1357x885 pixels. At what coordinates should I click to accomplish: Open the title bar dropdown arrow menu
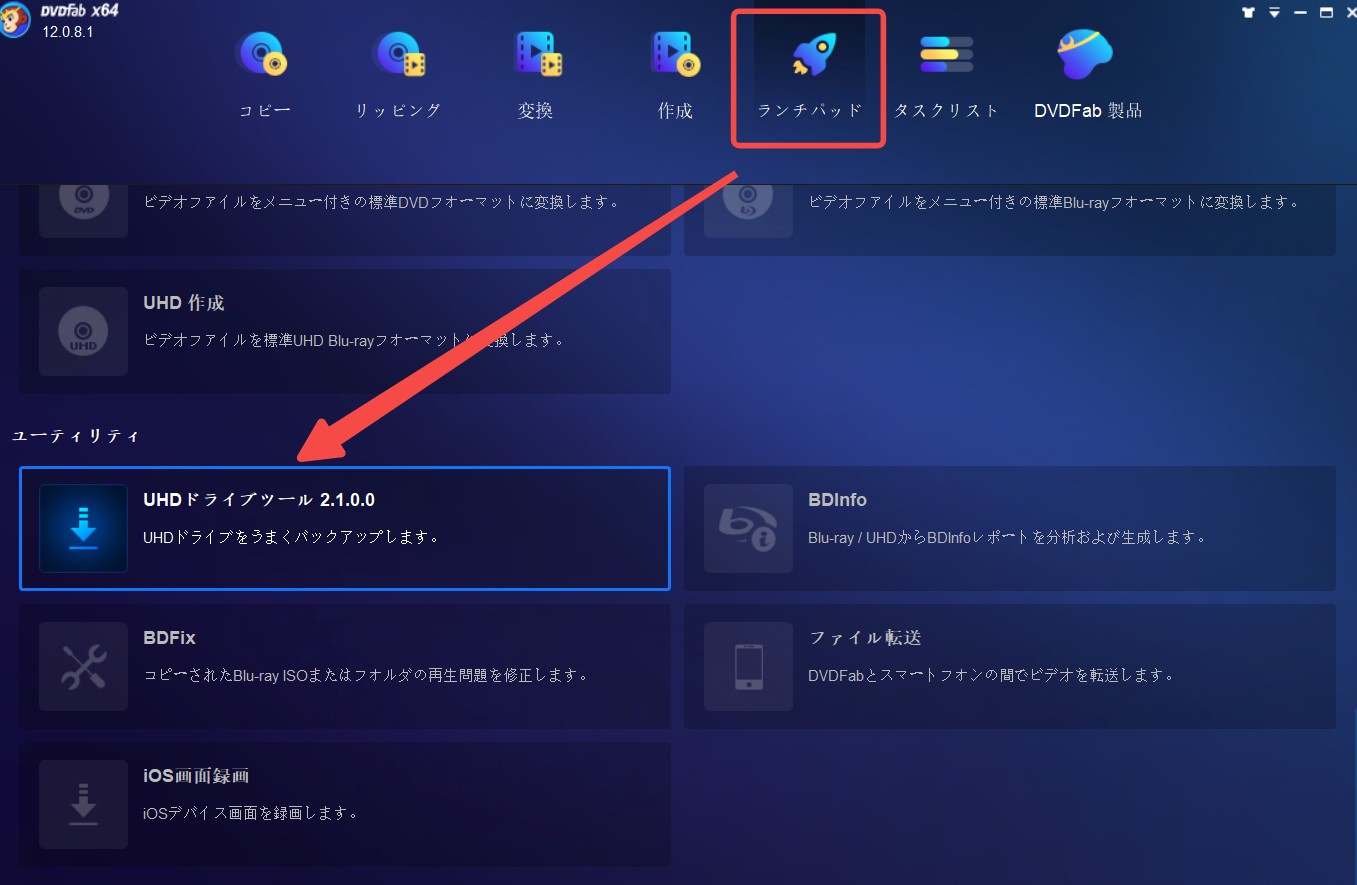click(1274, 13)
